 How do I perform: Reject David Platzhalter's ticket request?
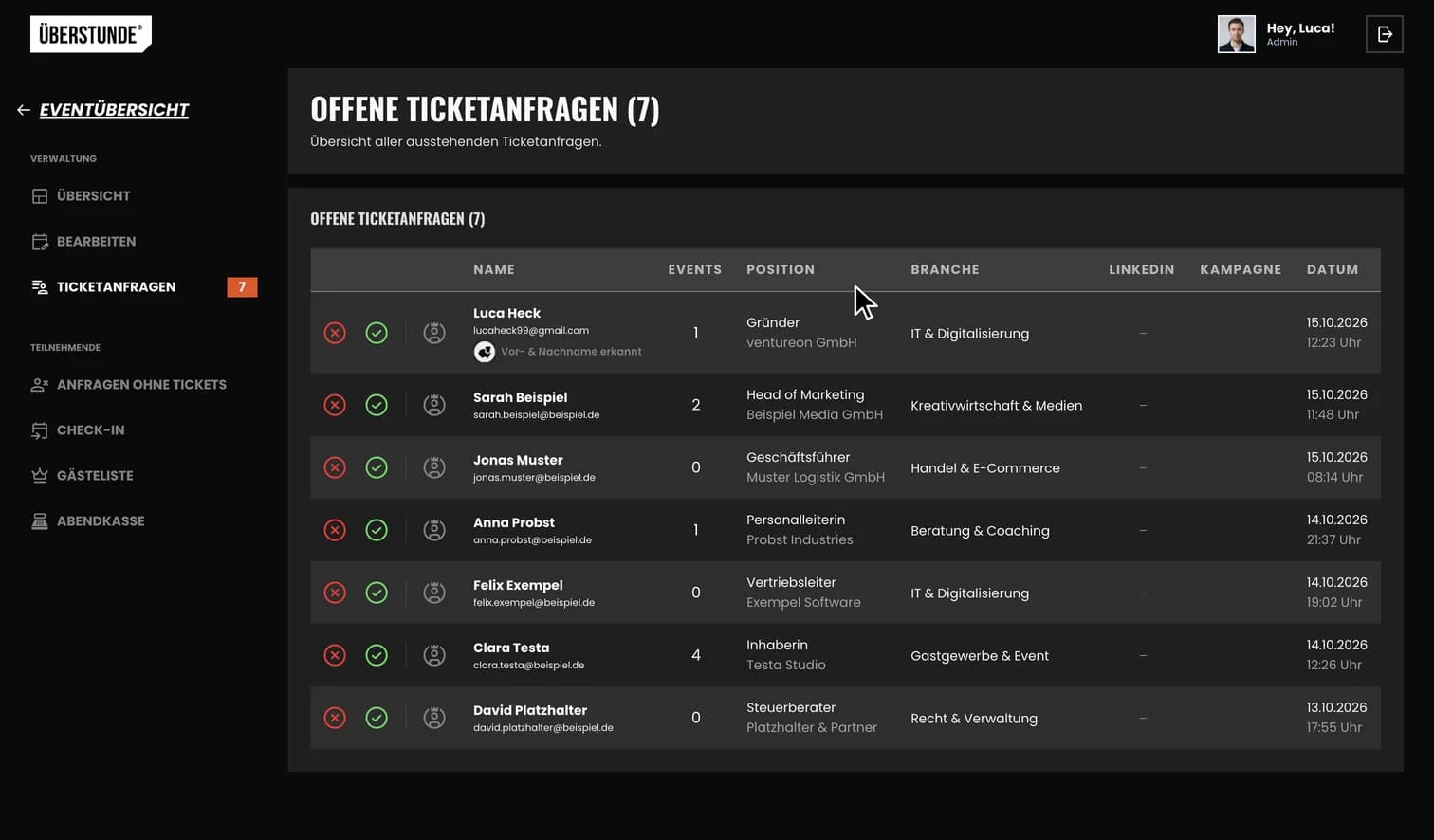click(x=335, y=718)
